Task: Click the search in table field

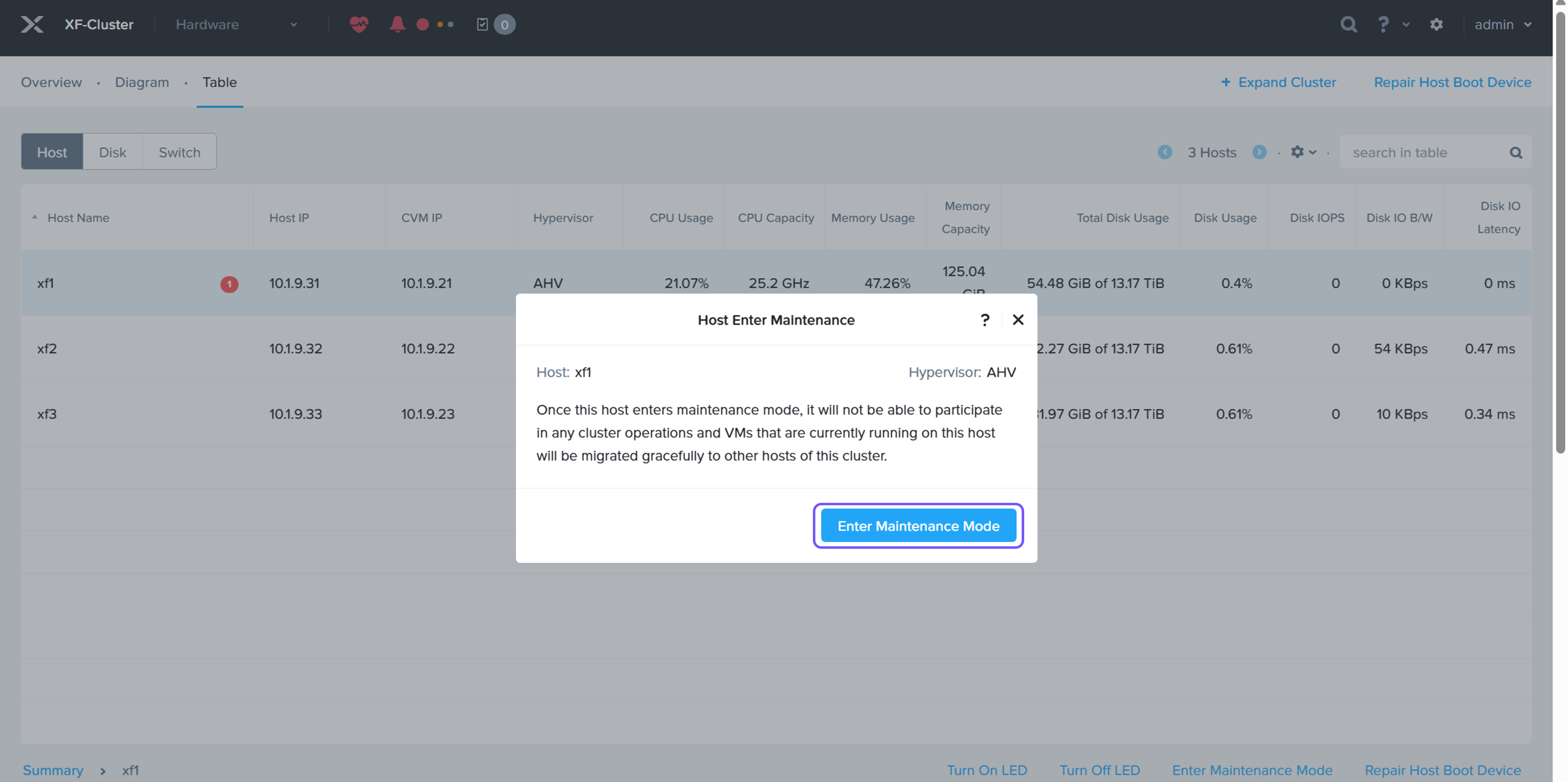Action: click(x=1424, y=153)
